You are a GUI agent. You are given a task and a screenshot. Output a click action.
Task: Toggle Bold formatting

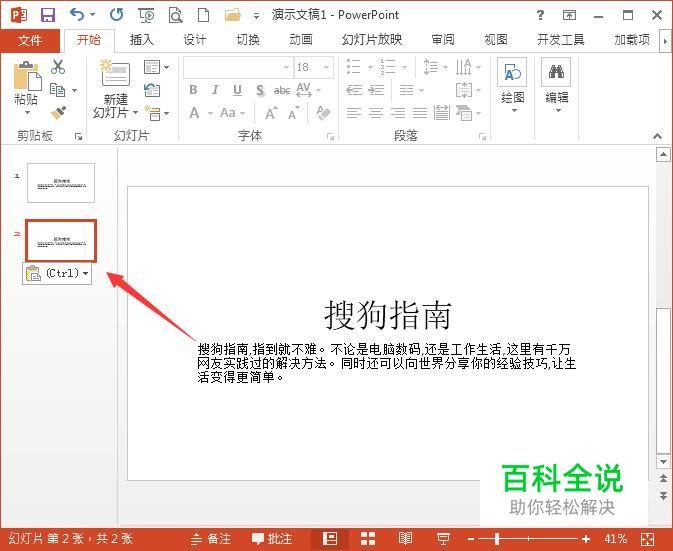193,90
